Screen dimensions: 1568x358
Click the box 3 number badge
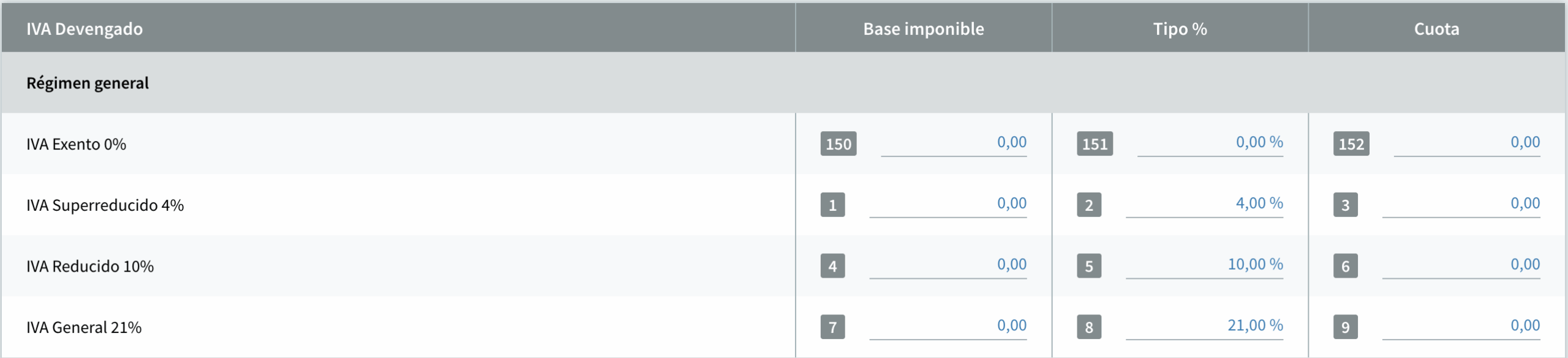pos(1346,205)
